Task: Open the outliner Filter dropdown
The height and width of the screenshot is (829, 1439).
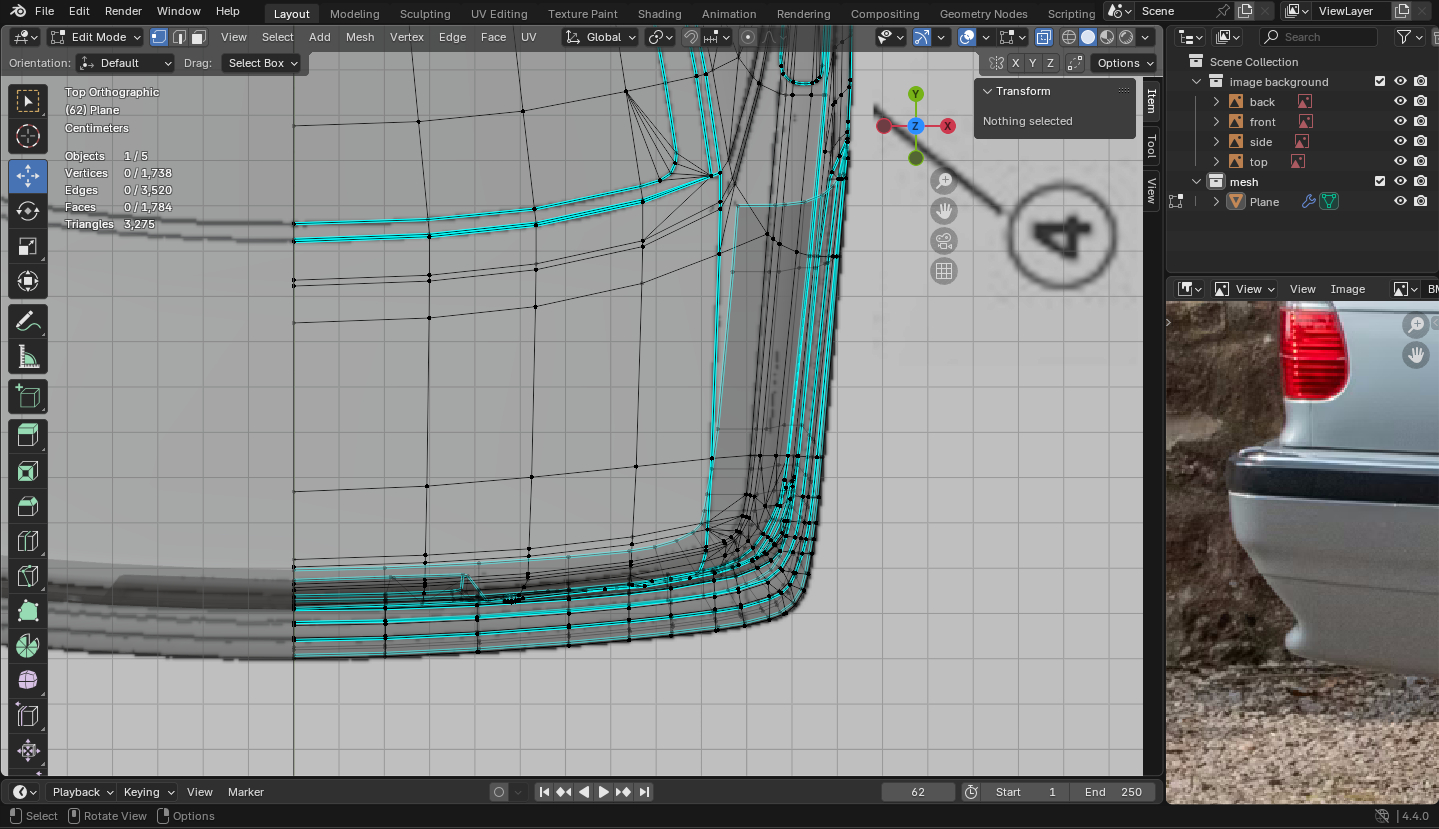Action: [1410, 37]
